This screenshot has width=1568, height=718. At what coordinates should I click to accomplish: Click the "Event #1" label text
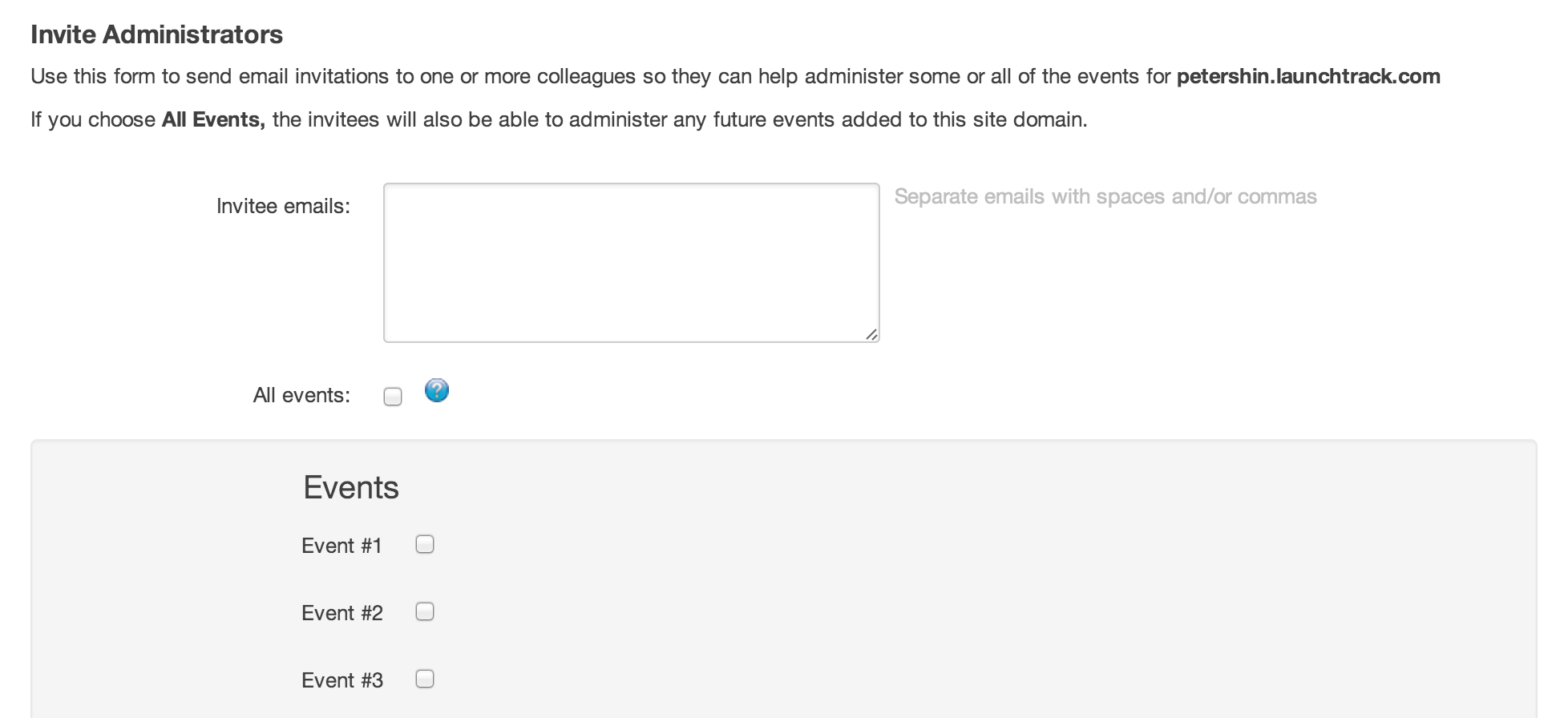(x=341, y=546)
